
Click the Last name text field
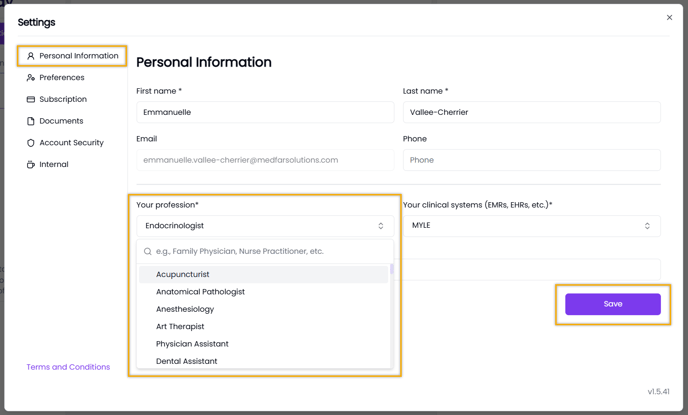[x=531, y=112]
